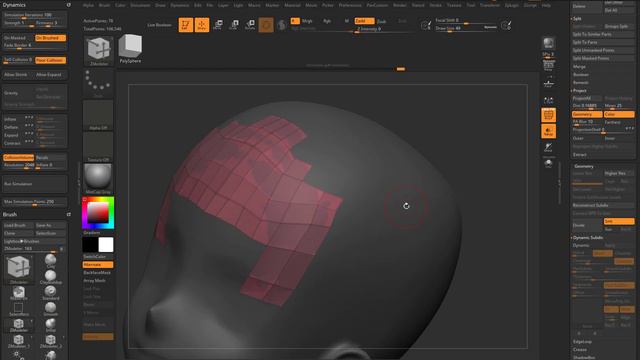Screen dimensions: 640x360
Task: Activate the Edit mode button in top shelf
Action: tap(185, 25)
